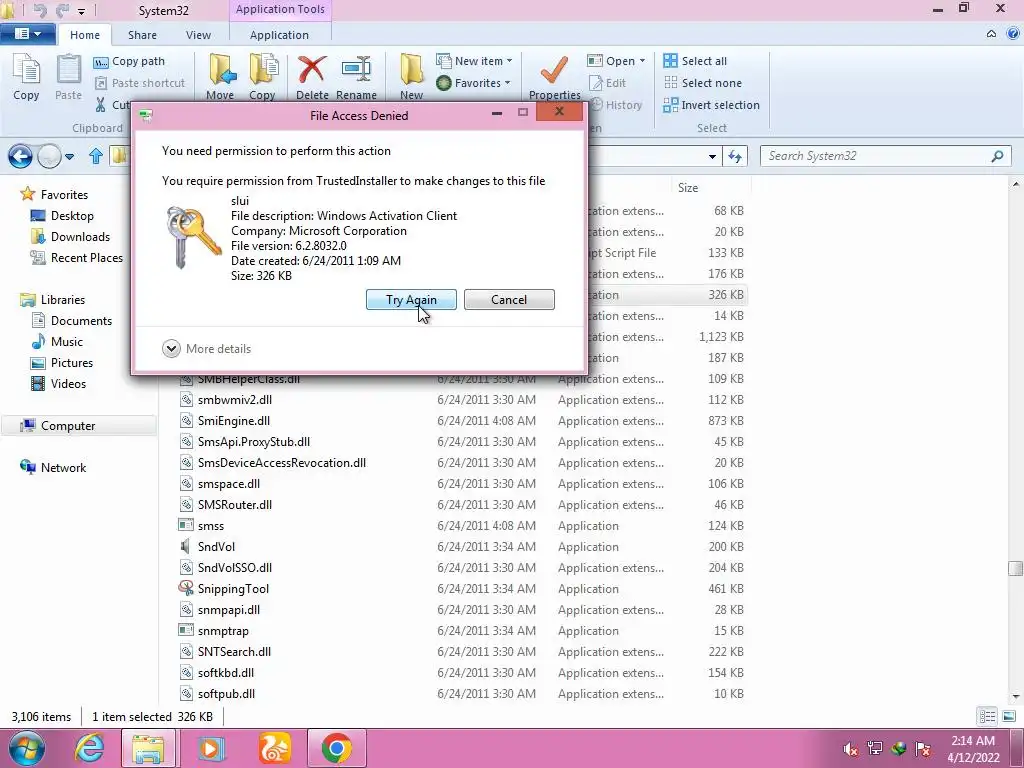Image resolution: width=1024 pixels, height=768 pixels.
Task: Click the muted volume tray icon
Action: (850, 748)
